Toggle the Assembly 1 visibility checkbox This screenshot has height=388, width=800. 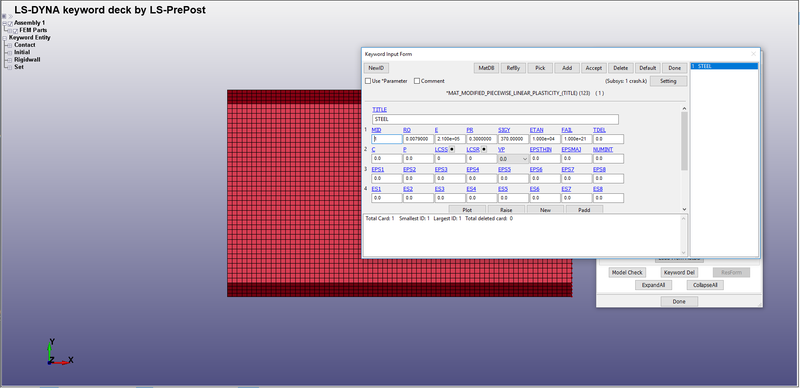coord(11,23)
